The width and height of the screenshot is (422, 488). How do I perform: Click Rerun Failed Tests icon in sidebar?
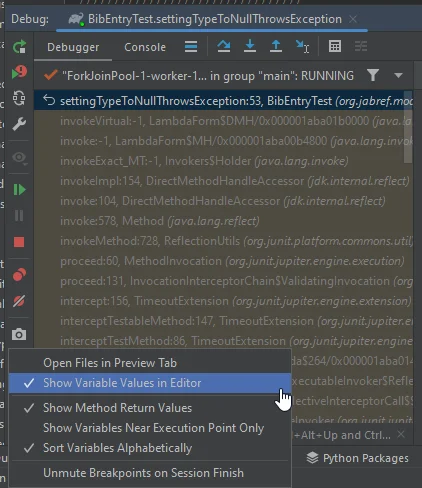pos(19,72)
